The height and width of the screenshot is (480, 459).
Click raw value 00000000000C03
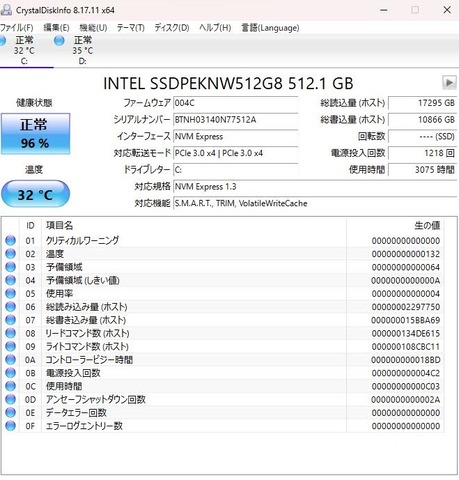(406, 386)
